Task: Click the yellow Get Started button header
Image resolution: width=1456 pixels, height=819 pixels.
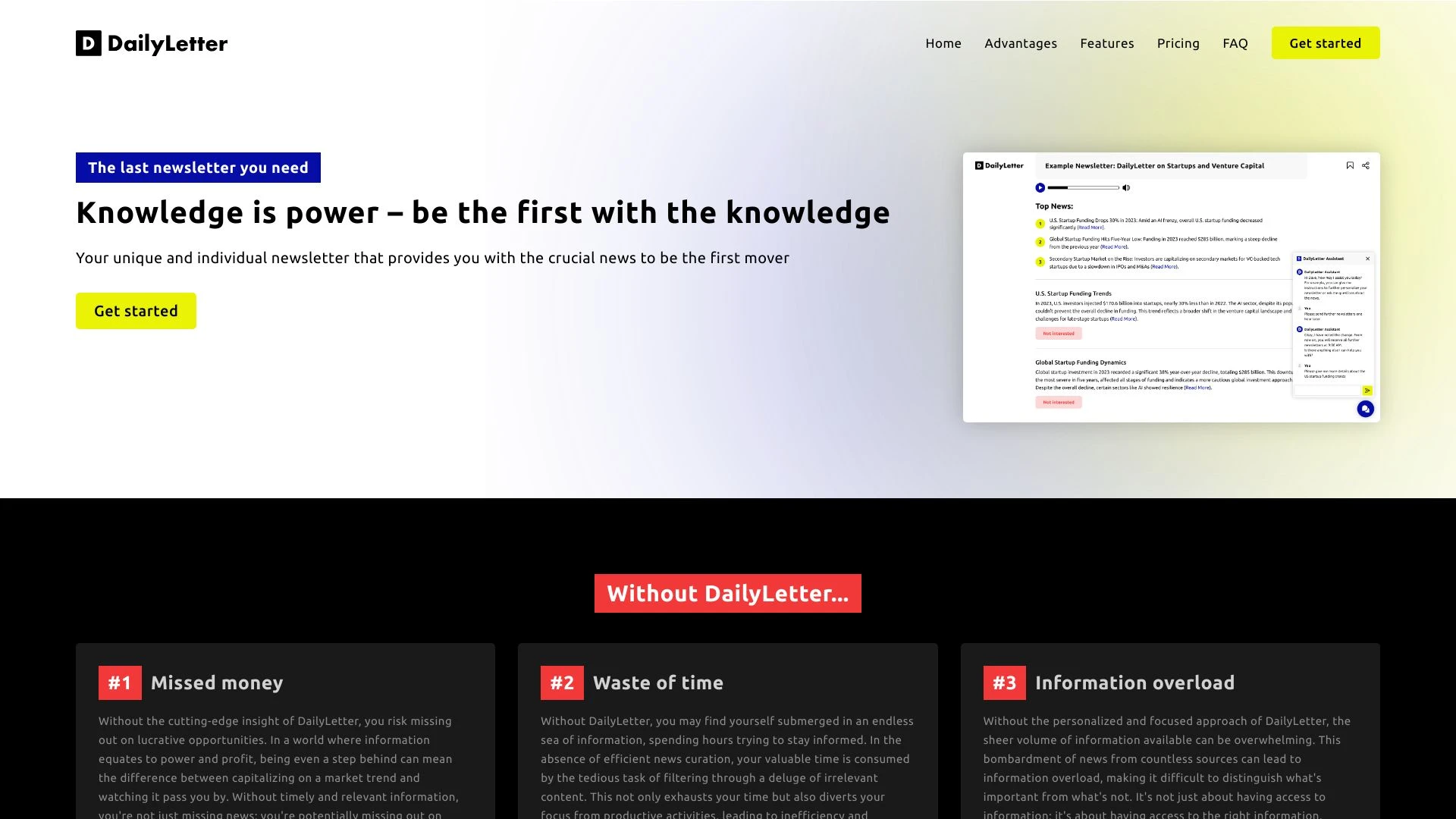Action: pos(1325,43)
